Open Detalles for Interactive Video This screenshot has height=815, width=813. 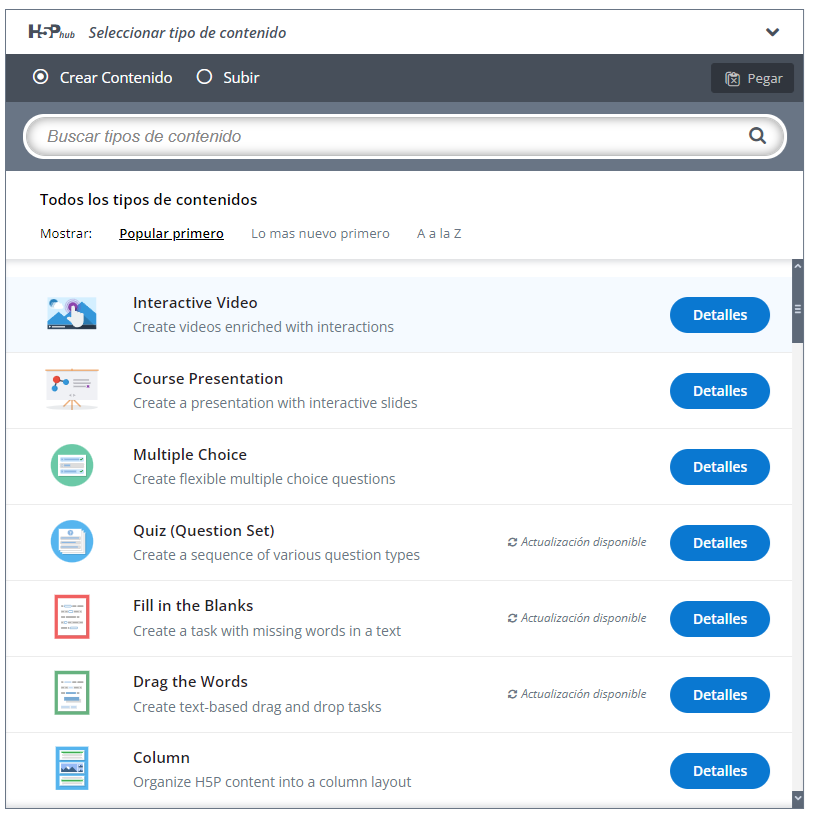tap(719, 315)
